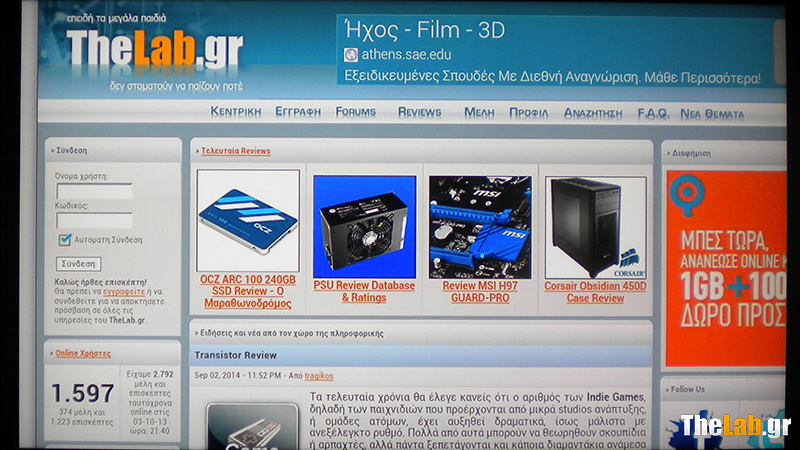Click the athens.sae.edu globe icon
The image size is (800, 450).
tap(351, 55)
